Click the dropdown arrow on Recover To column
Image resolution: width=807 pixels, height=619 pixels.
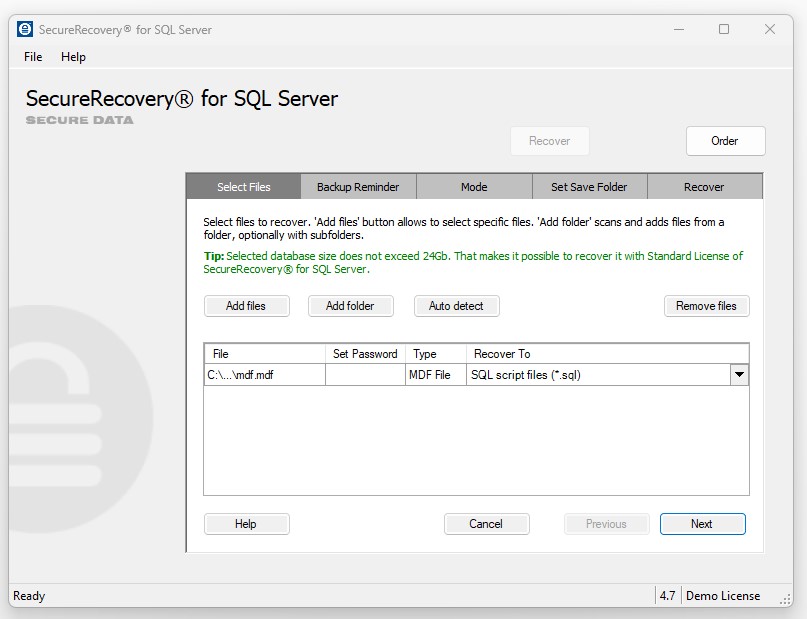click(739, 374)
